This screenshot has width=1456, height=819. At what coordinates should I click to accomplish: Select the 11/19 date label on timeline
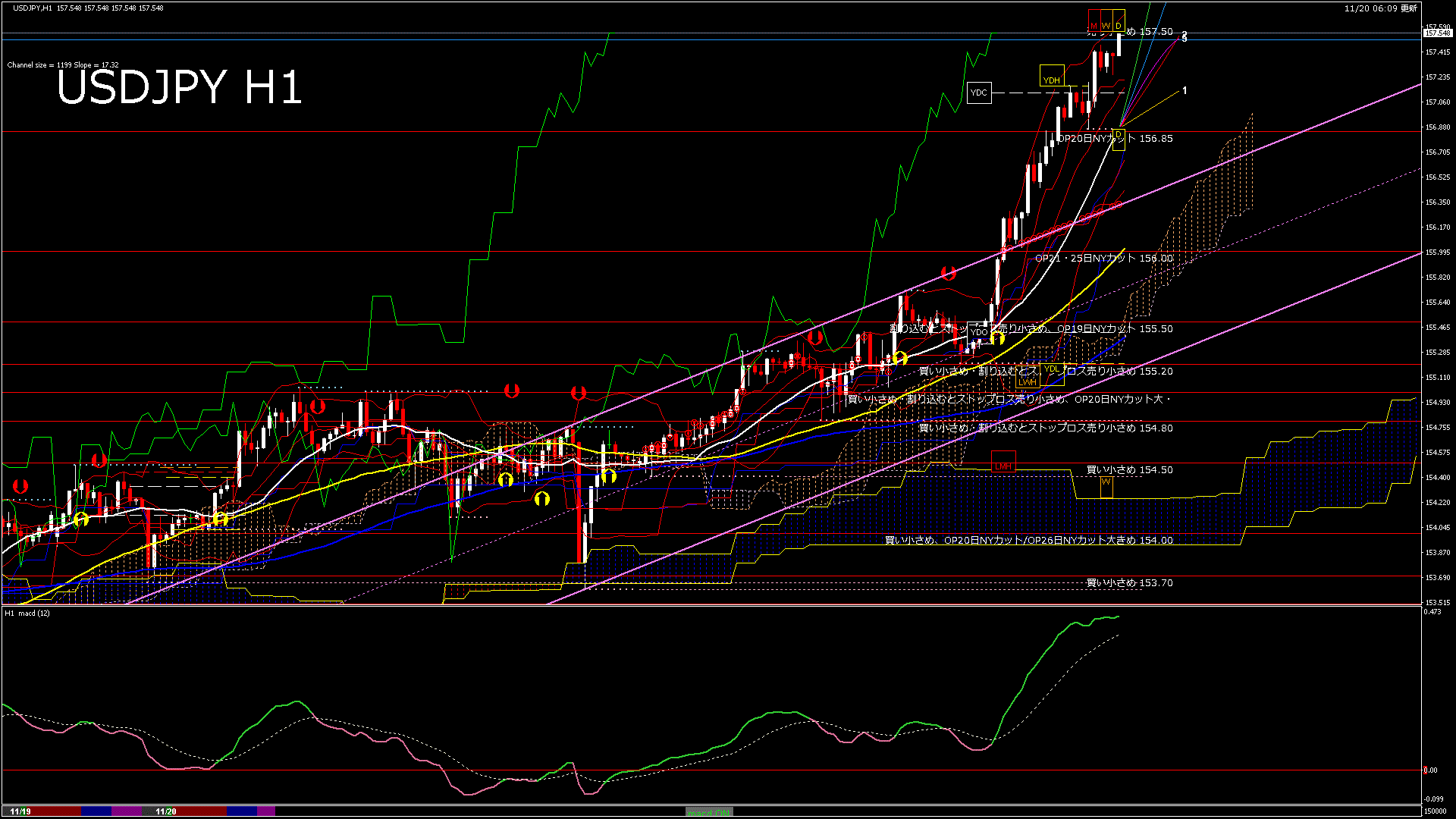(21, 810)
